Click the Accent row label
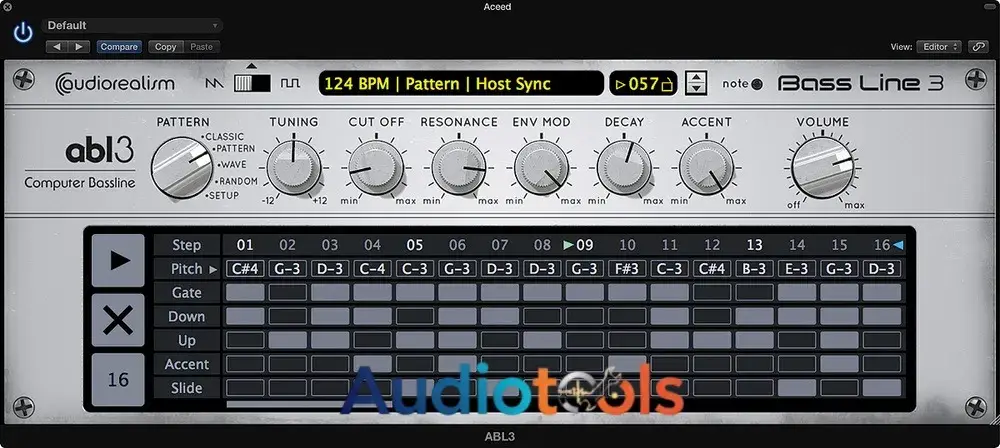Viewport: 1000px width, 448px height. 187,364
